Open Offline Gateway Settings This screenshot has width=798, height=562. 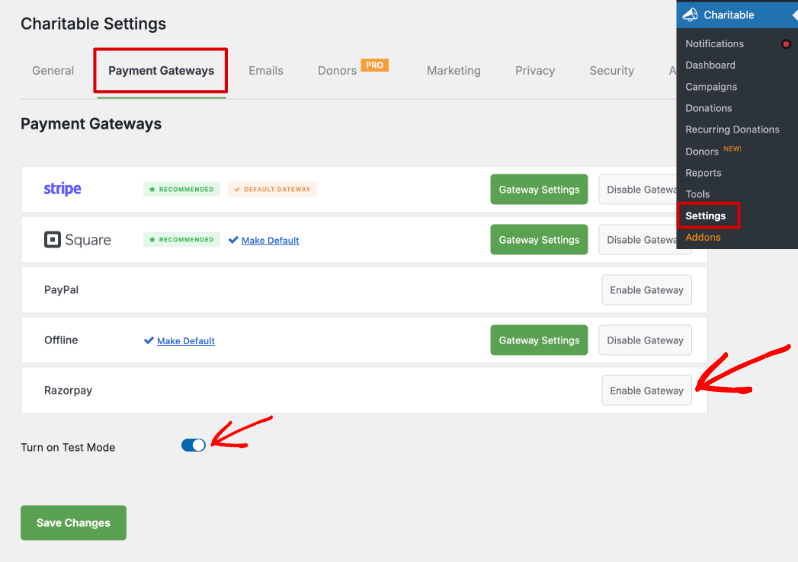tap(539, 340)
